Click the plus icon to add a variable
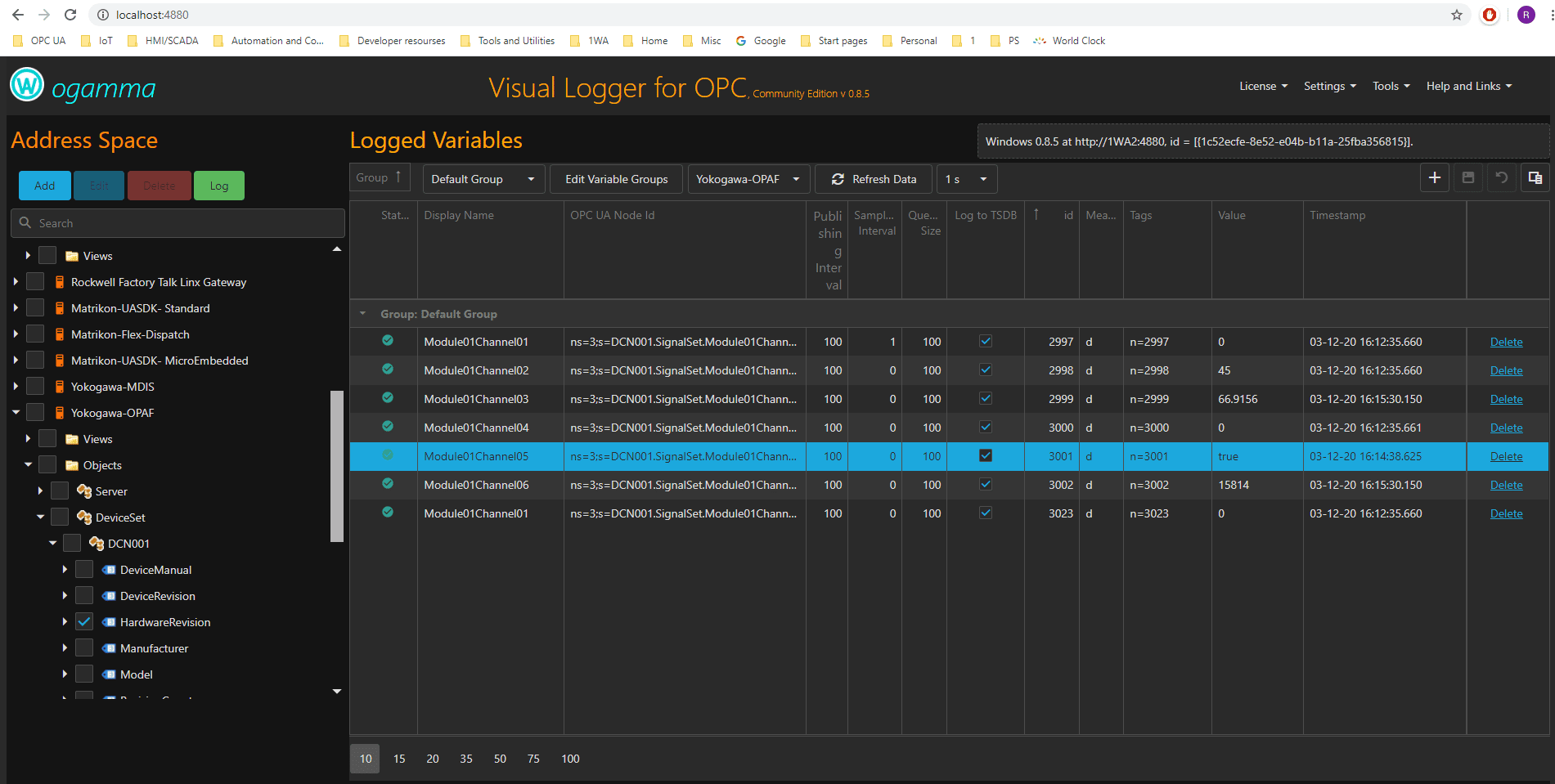The image size is (1555, 784). tap(1434, 178)
